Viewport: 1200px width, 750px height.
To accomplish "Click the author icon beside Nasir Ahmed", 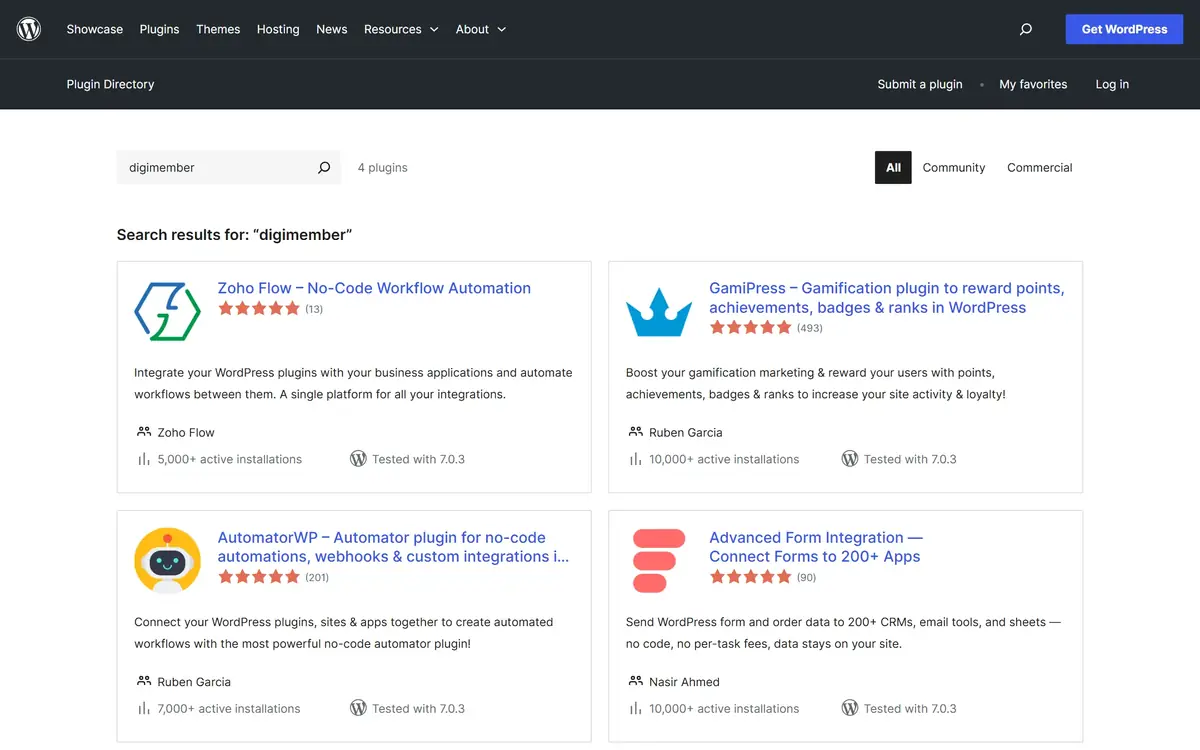I will (636, 681).
